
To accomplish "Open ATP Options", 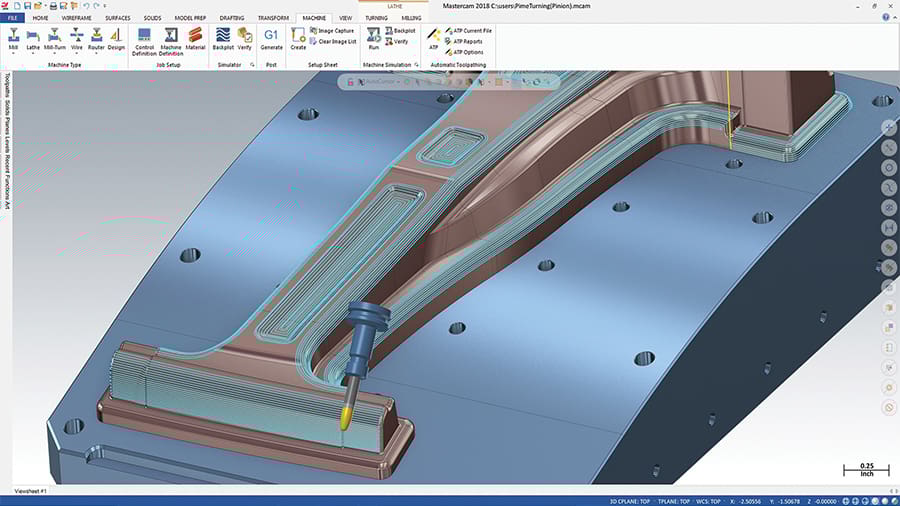I will (464, 52).
